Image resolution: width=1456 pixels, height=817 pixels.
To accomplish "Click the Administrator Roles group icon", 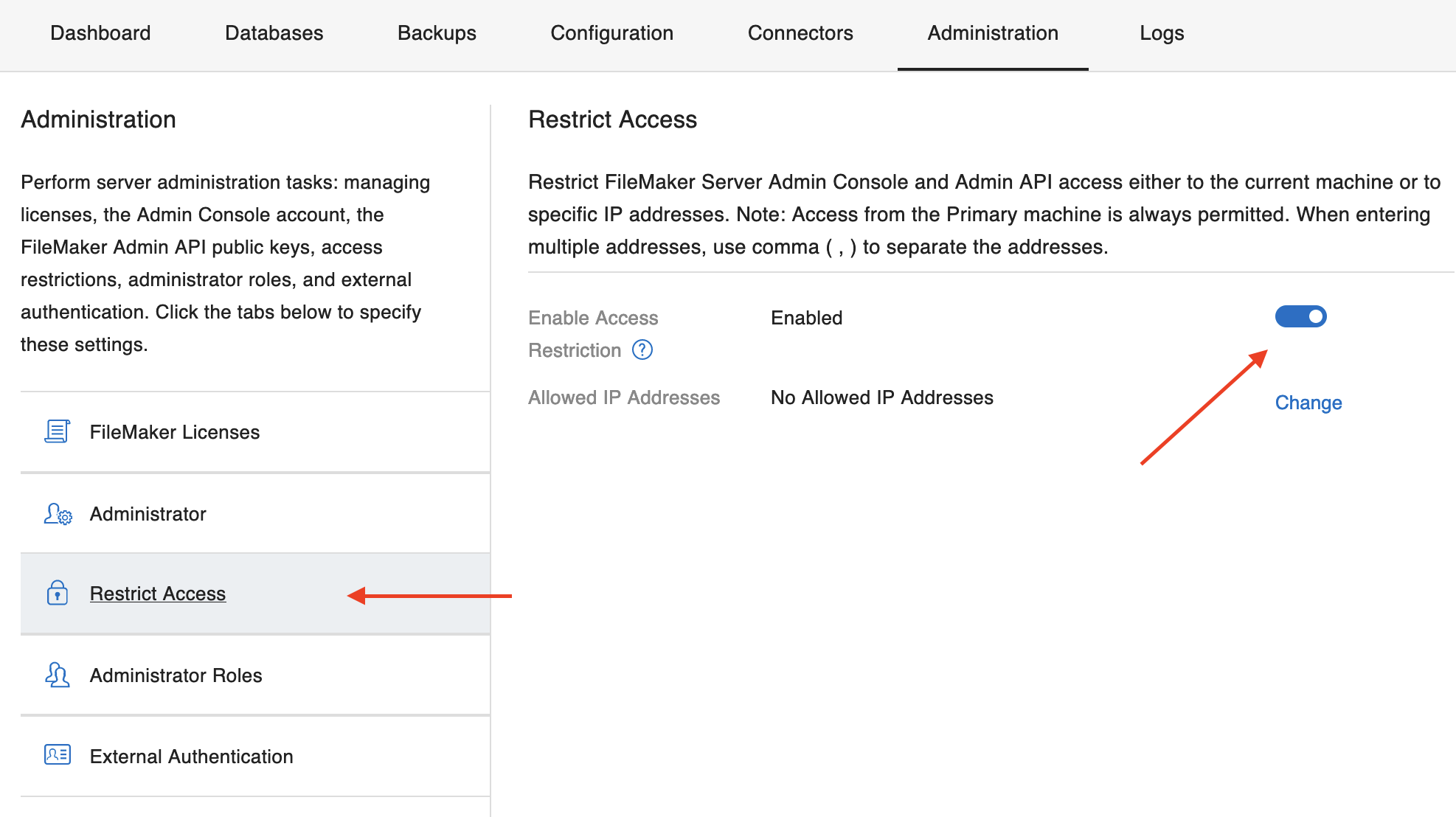I will [56, 675].
